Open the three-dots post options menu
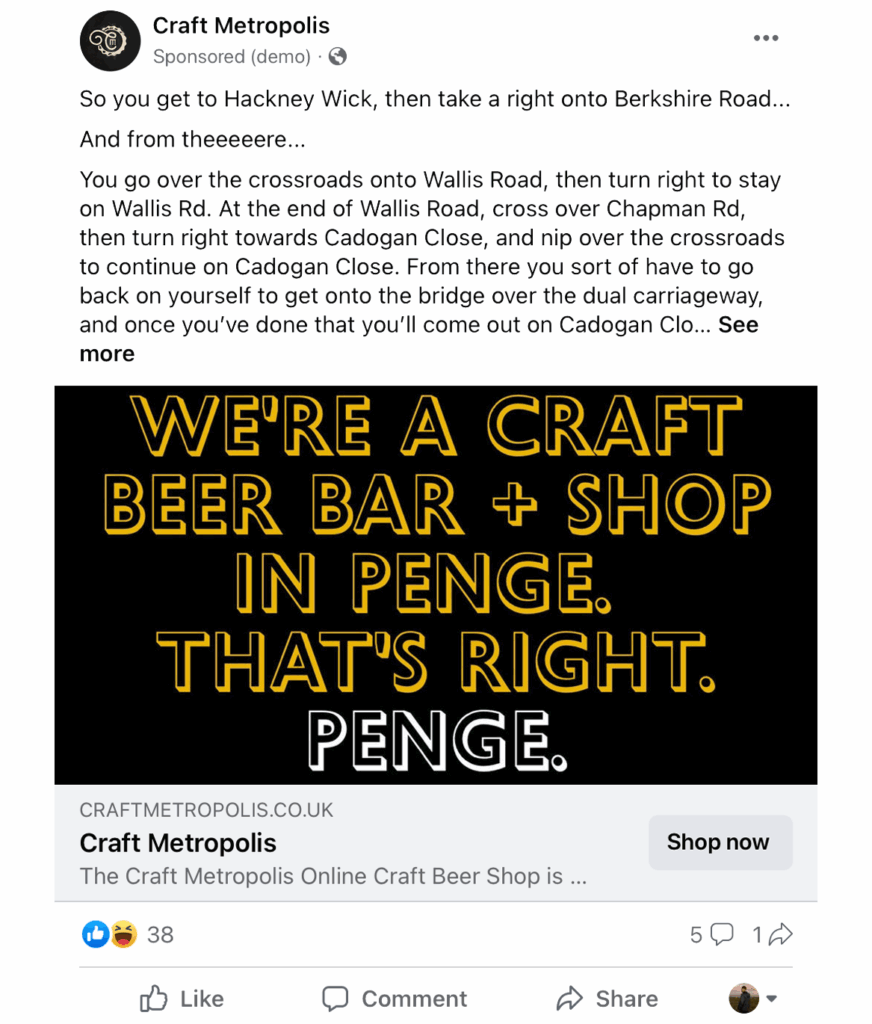 point(765,38)
